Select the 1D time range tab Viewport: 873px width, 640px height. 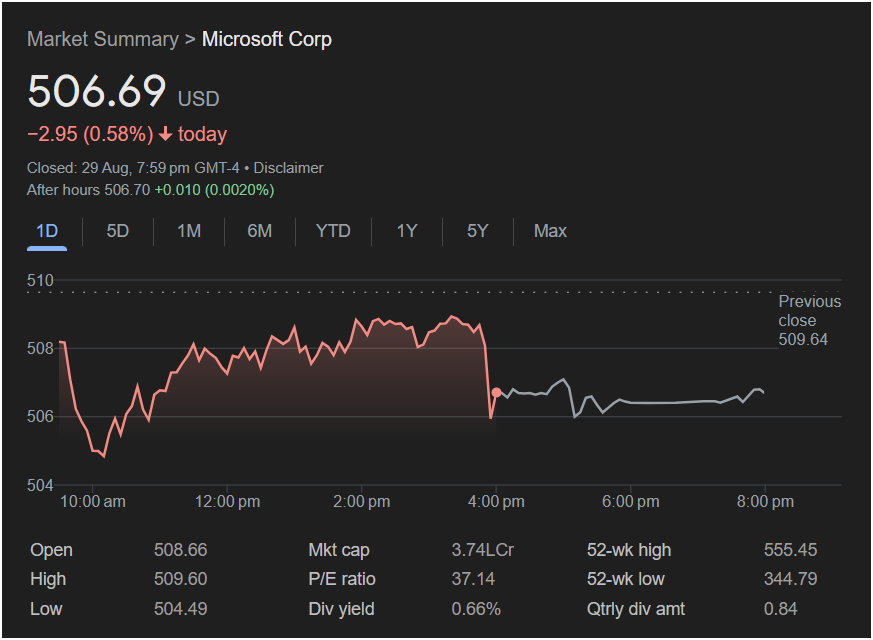(47, 231)
